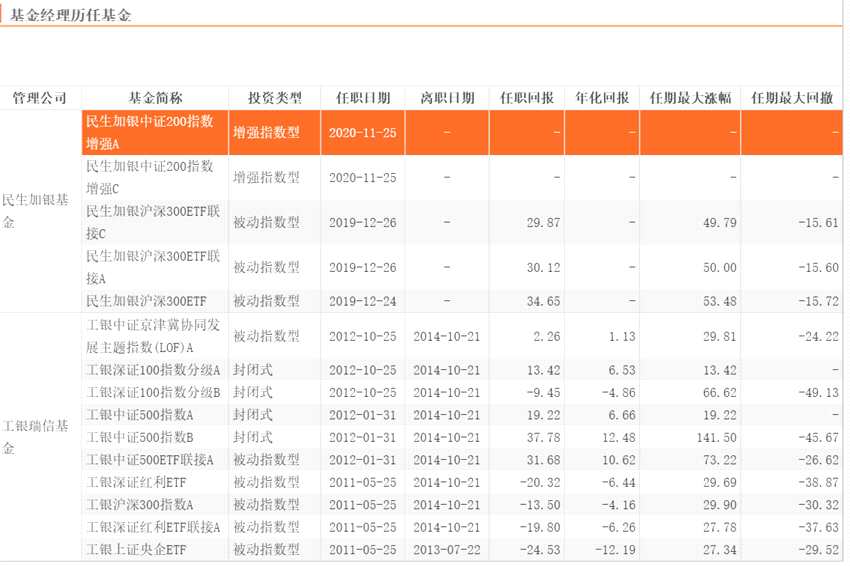Select highlighted row date 2020-11-25
This screenshot has width=850, height=566.
pos(363,133)
